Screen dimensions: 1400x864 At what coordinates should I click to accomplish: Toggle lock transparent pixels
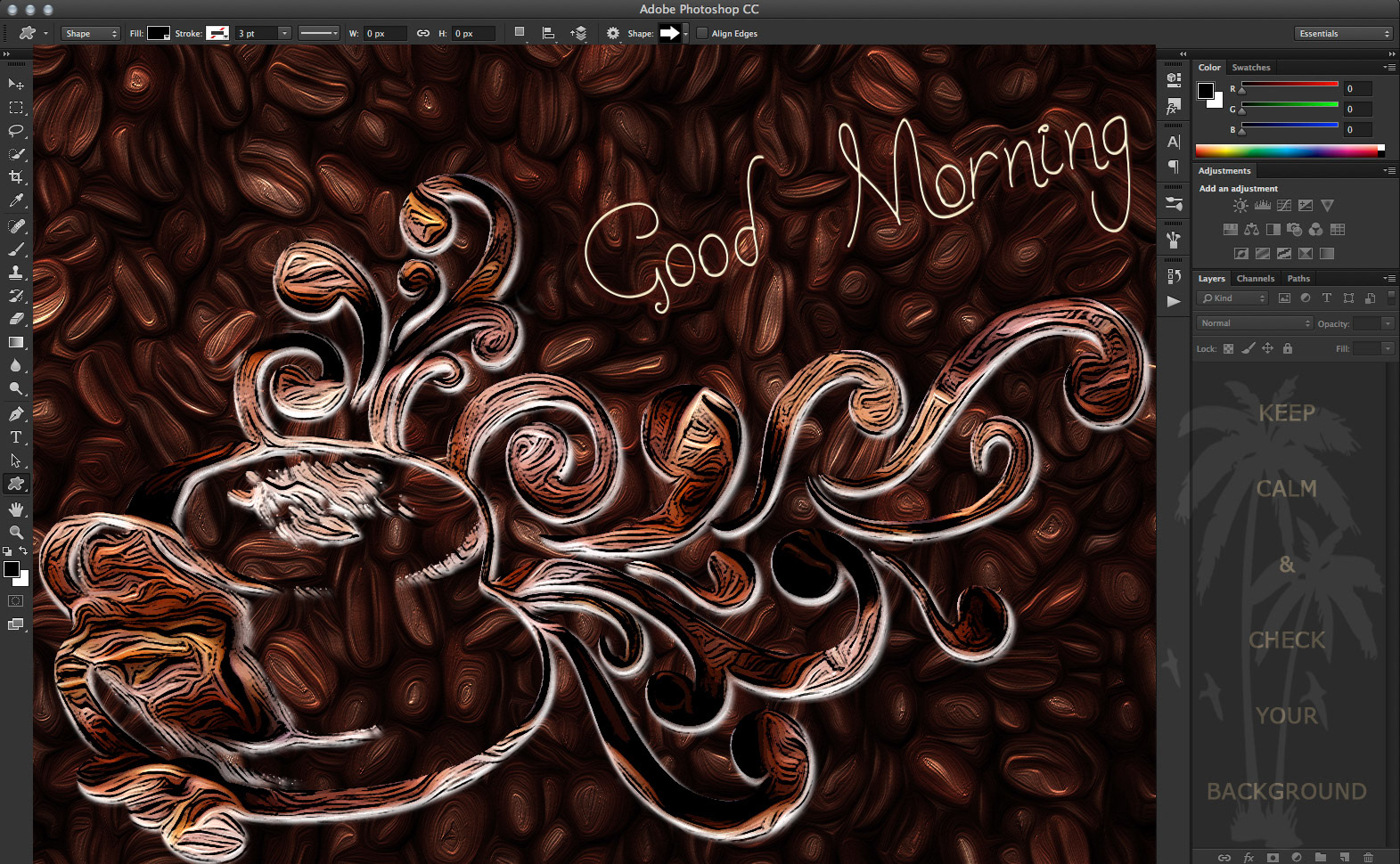(x=1228, y=348)
